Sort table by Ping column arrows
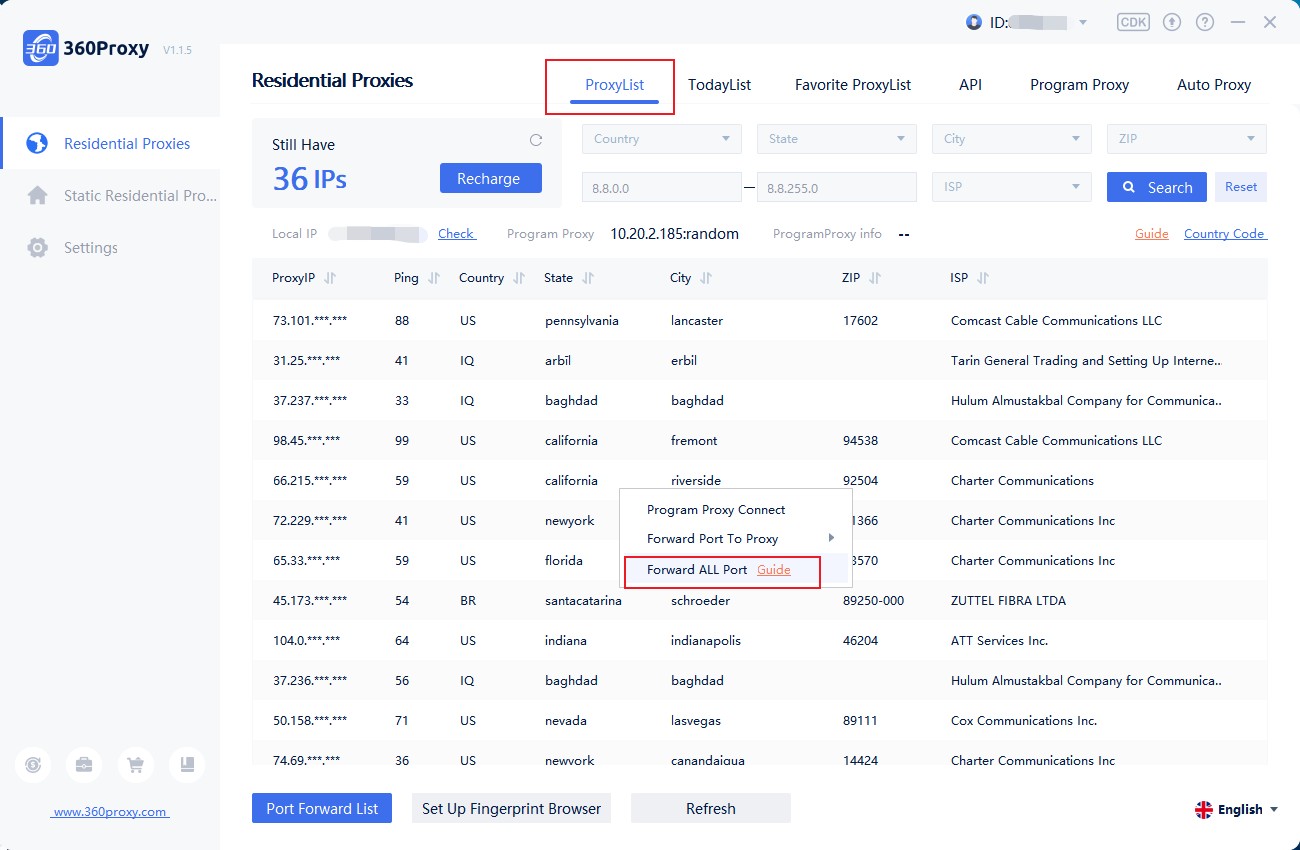Screen dimensions: 1300x850 (x=433, y=278)
